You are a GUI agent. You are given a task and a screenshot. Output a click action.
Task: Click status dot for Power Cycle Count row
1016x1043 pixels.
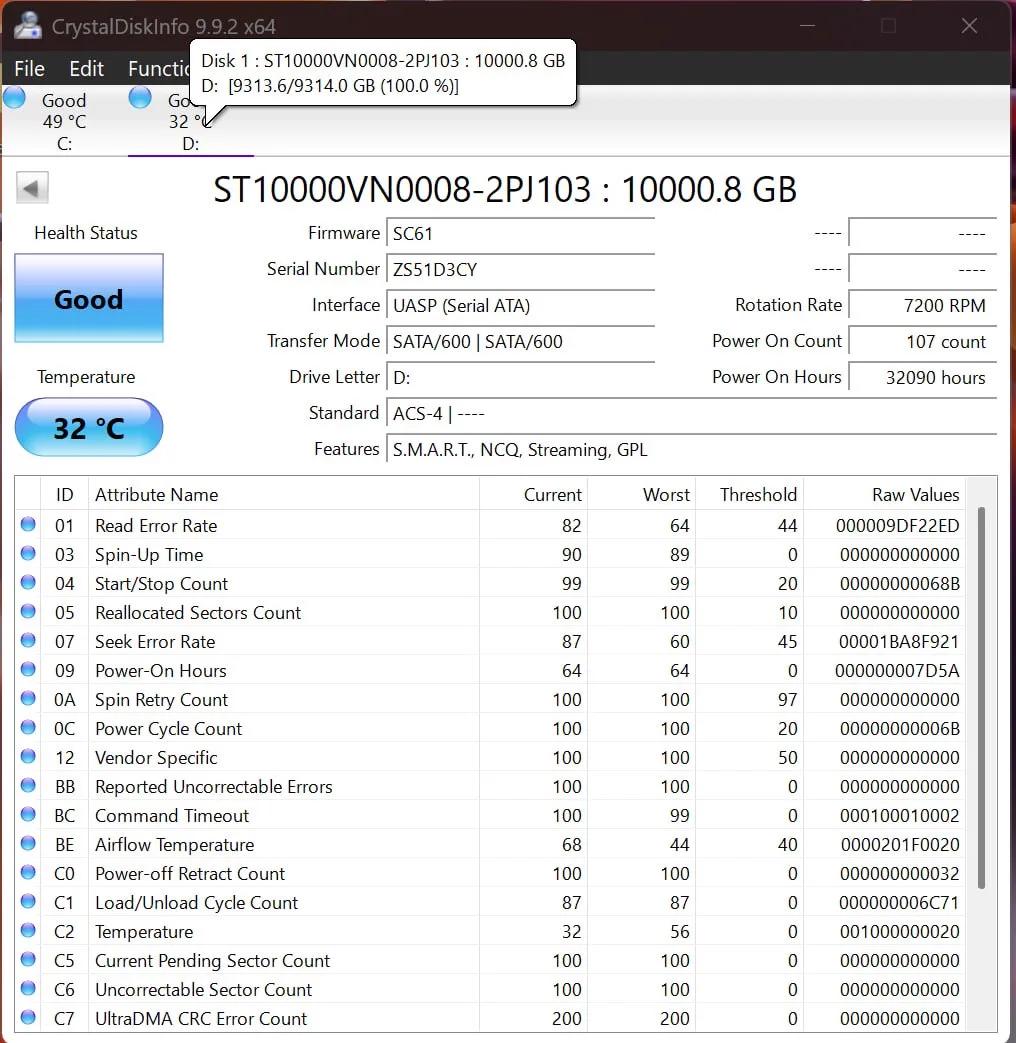[x=28, y=727]
